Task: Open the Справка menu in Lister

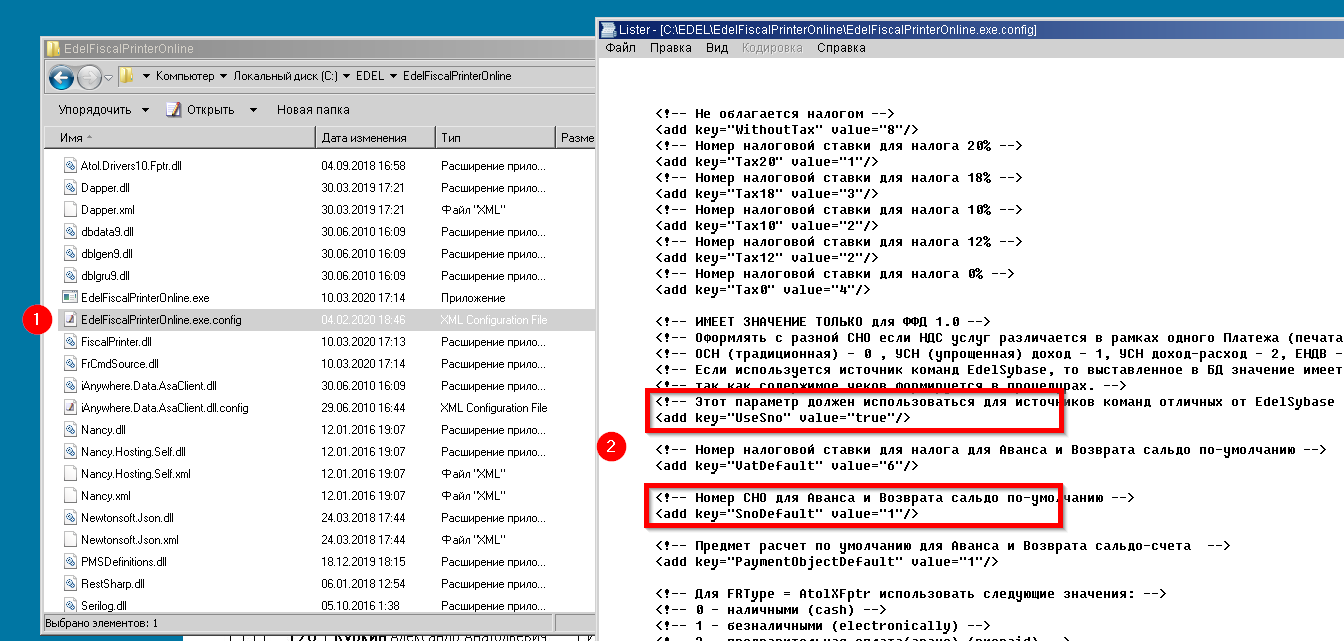Action: coord(841,48)
